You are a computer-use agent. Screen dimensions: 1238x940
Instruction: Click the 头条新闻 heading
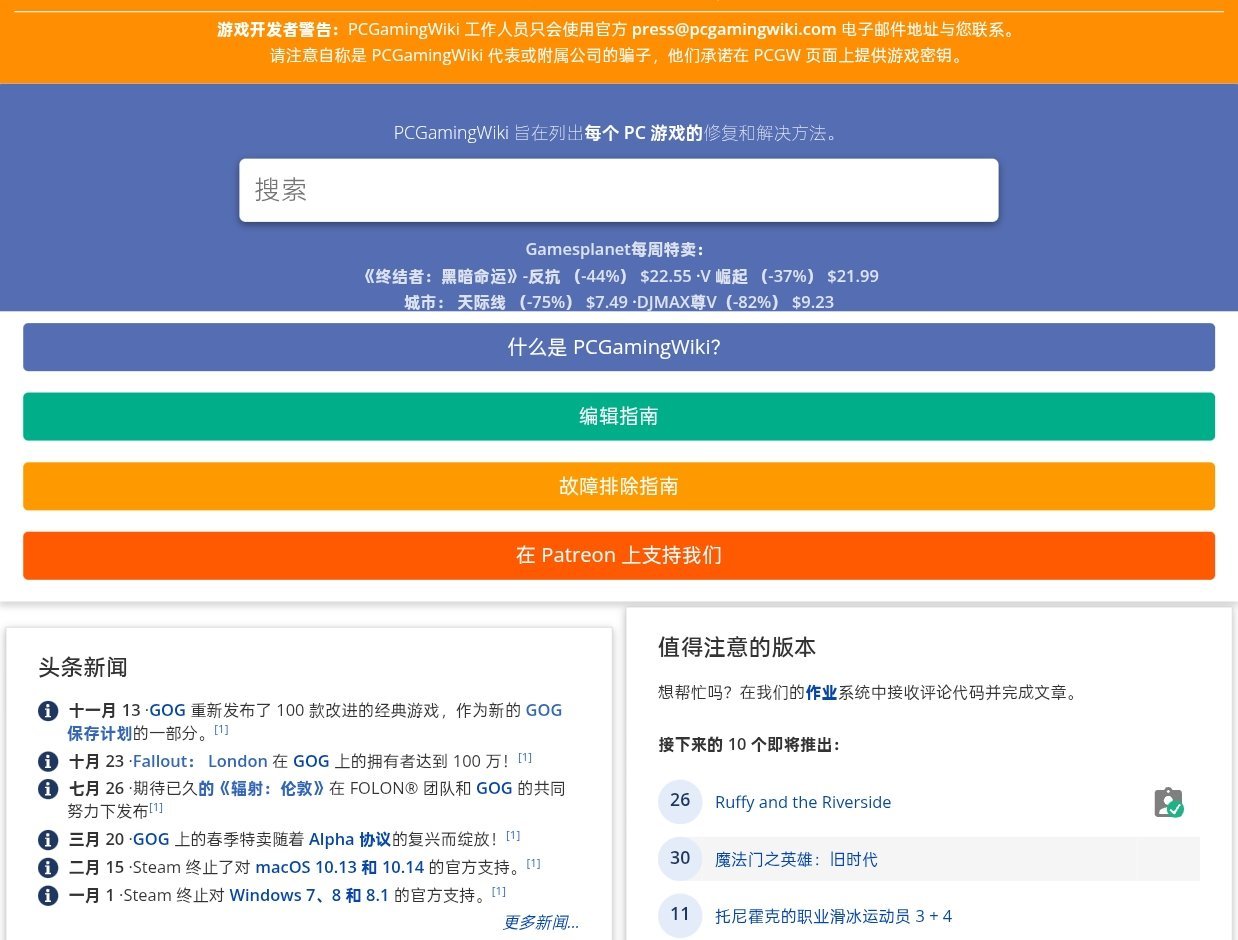pos(83,667)
